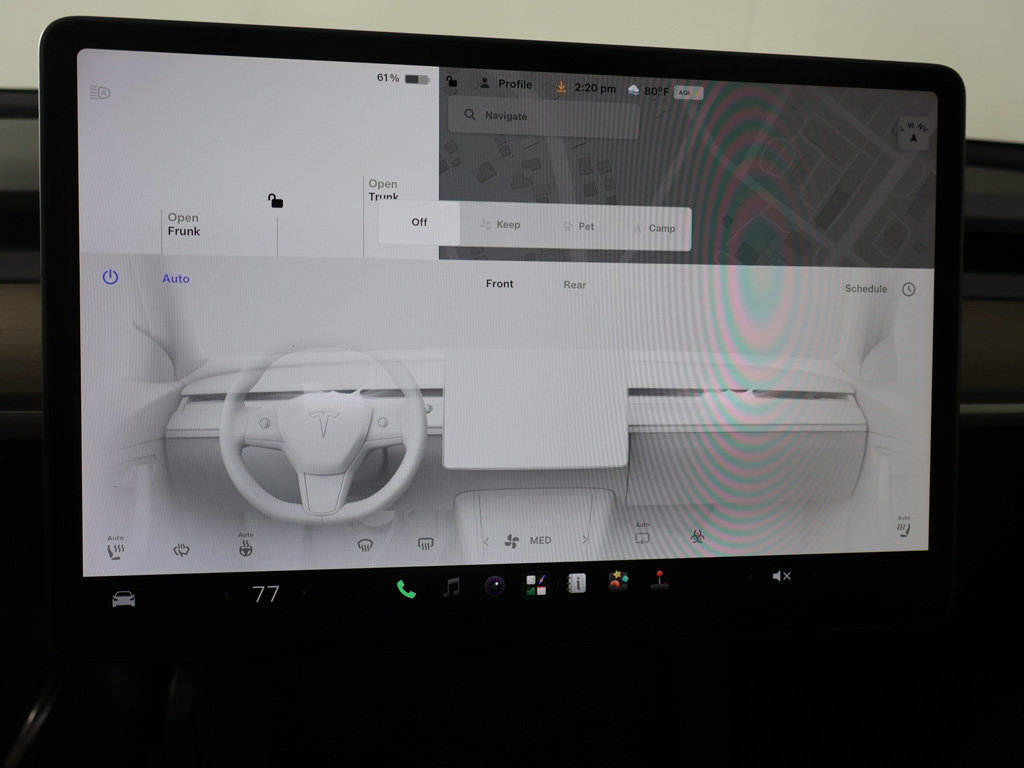1024x768 pixels.
Task: Tap the map compass orientation button
Action: pyautogui.click(x=914, y=133)
